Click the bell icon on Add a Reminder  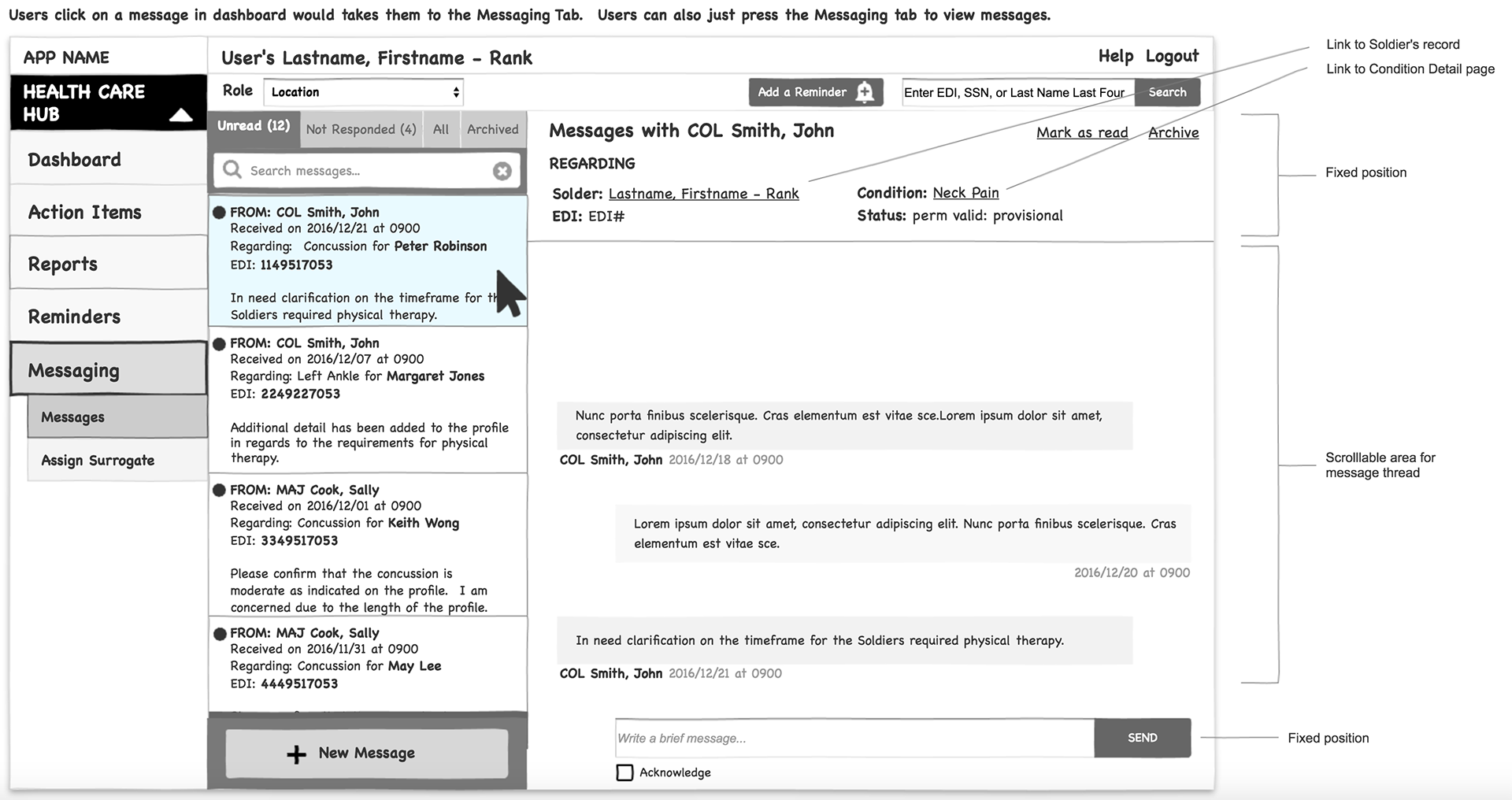865,92
